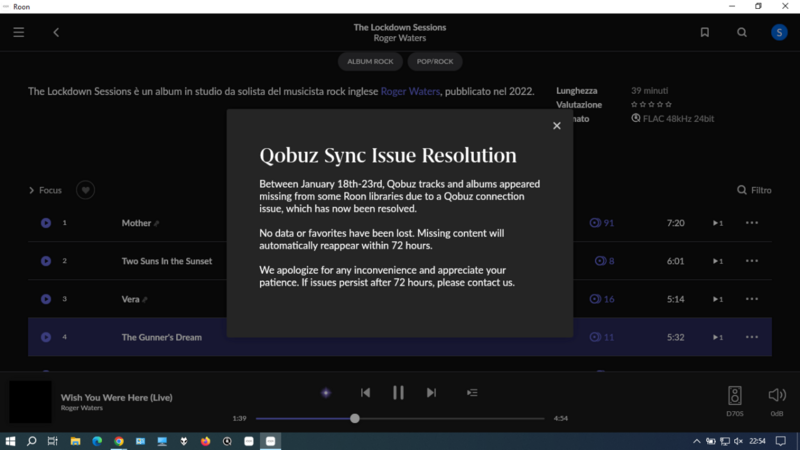The height and width of the screenshot is (450, 800).
Task: Open the user profile avatar S
Action: tap(778, 32)
